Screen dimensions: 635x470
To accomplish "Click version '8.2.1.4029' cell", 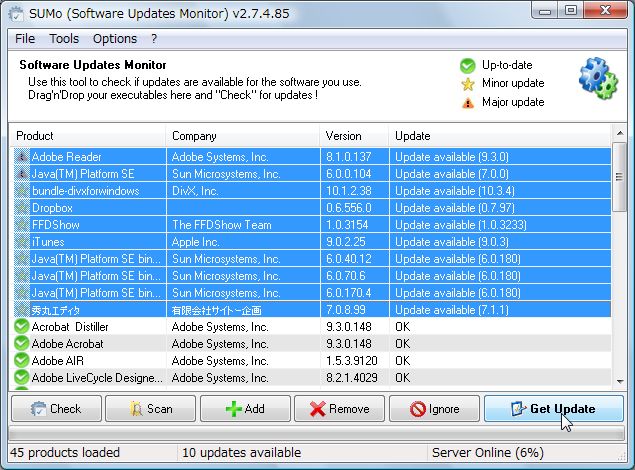I will tap(352, 377).
